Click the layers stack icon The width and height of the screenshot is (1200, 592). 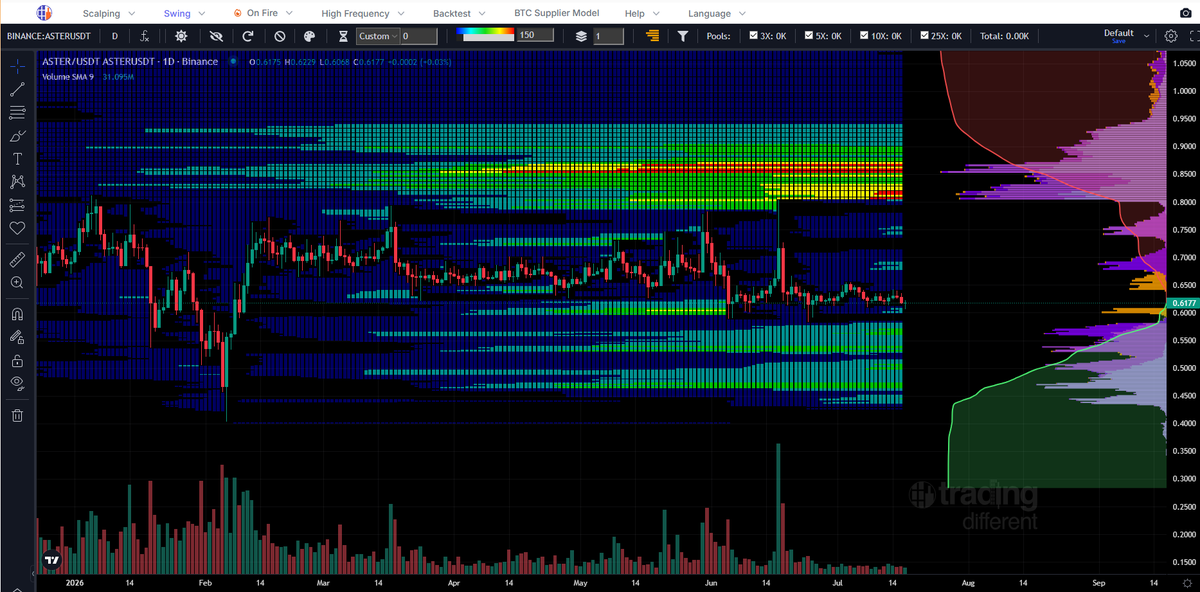point(581,36)
